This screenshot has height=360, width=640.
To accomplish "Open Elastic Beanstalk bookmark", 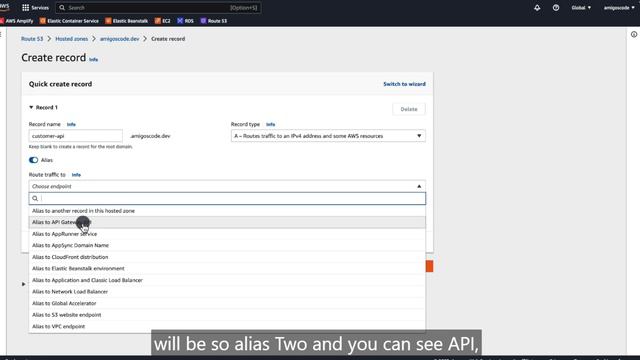I will pos(127,21).
